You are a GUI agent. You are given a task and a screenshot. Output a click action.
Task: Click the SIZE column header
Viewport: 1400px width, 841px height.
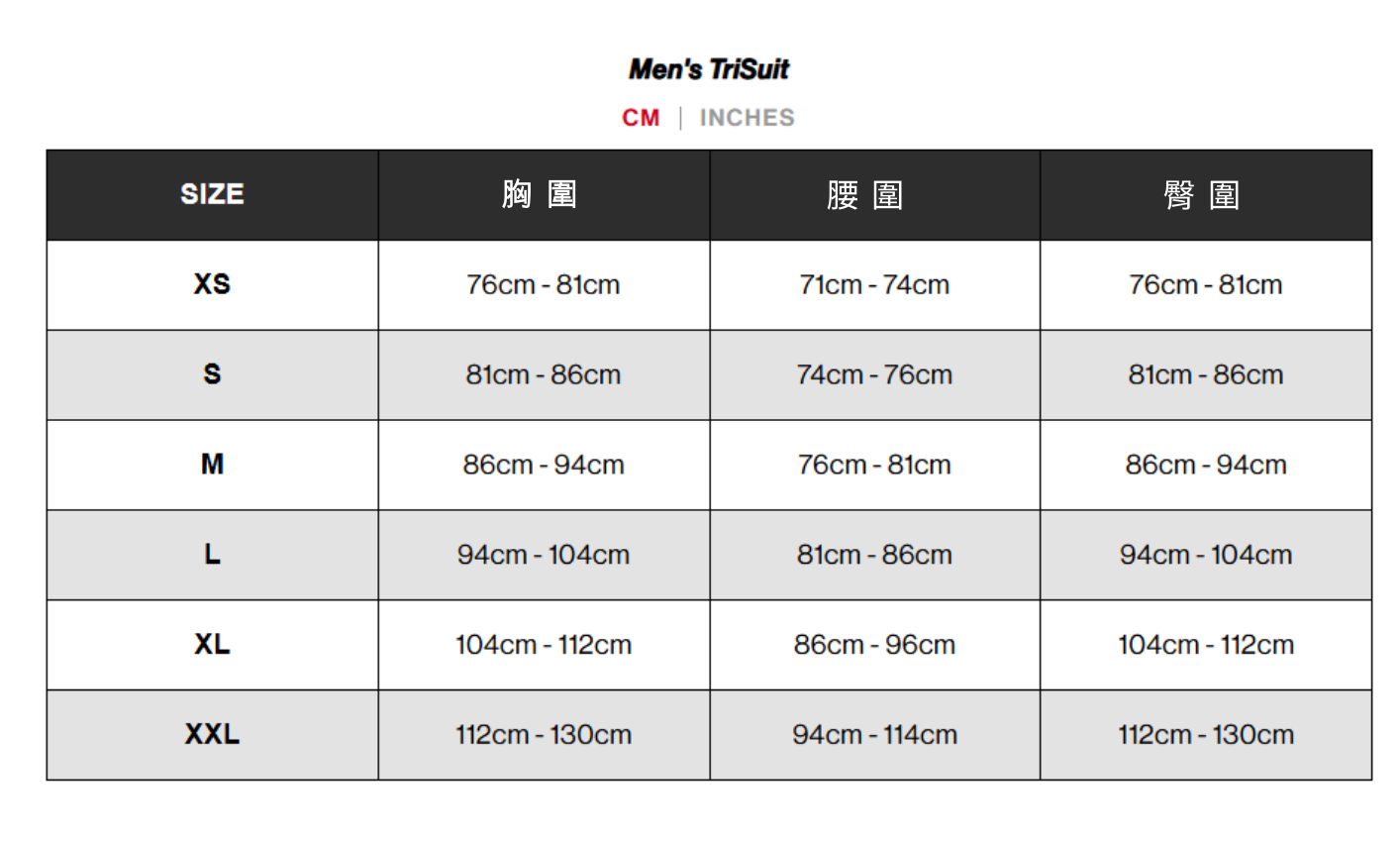point(212,194)
